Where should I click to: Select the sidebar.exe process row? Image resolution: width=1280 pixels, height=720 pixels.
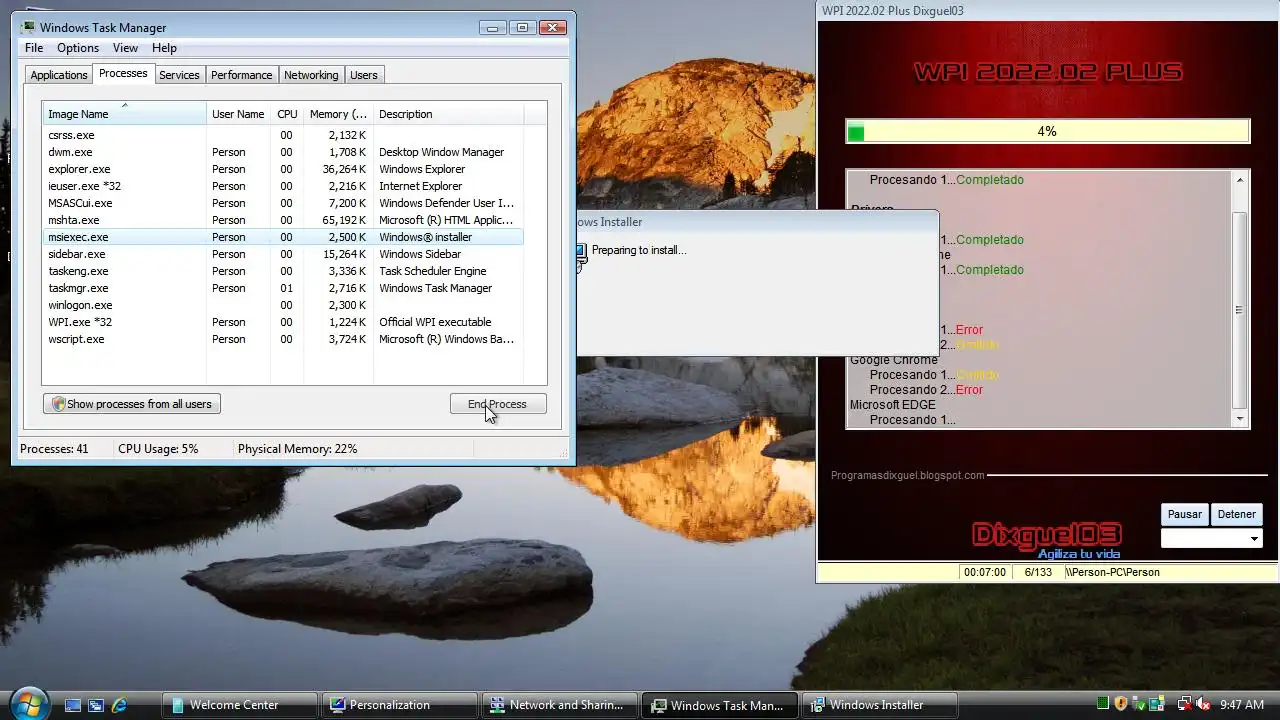[x=282, y=254]
